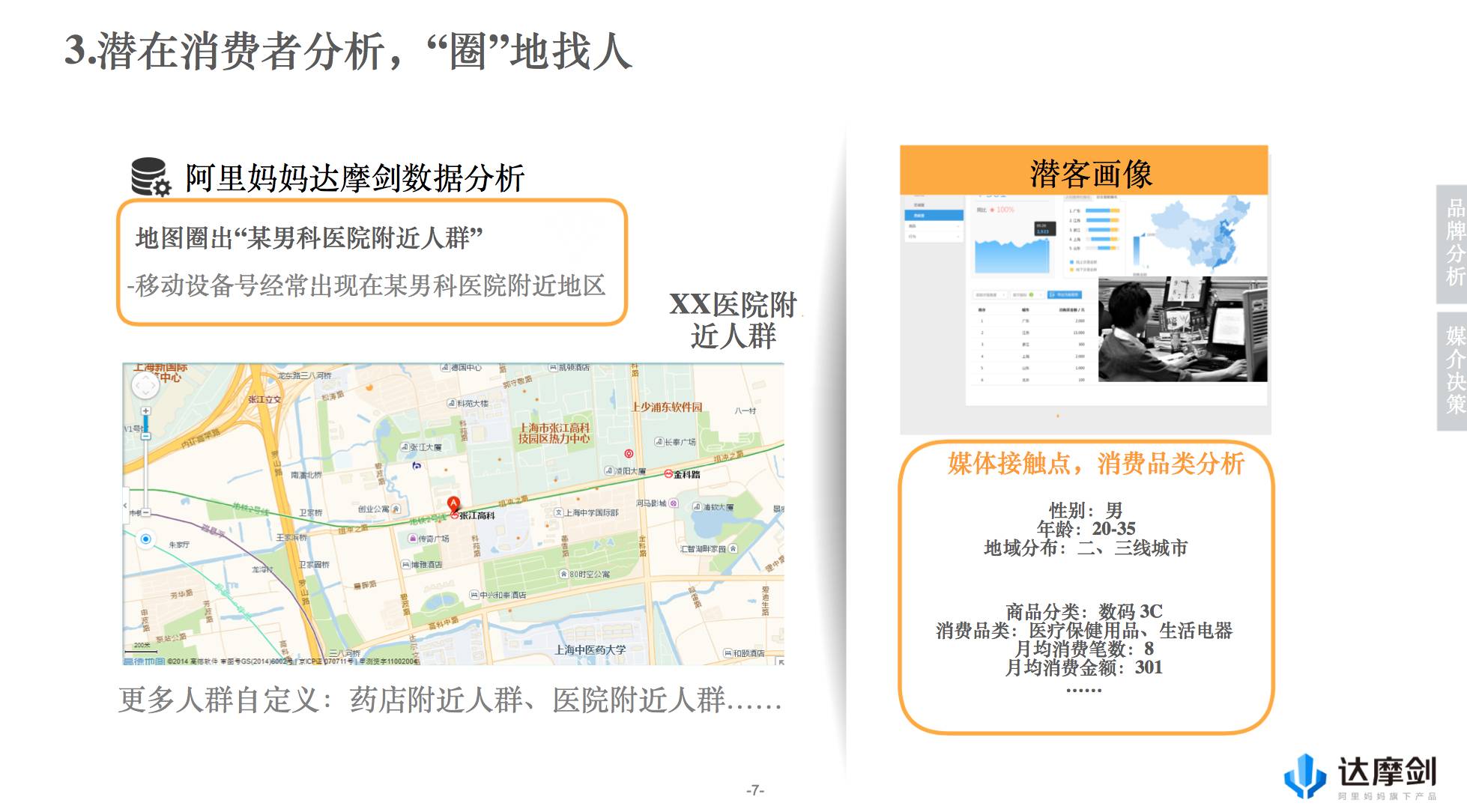Screen dimensions: 1467x812
Task: Click the map pan direction control
Action: pos(145,386)
